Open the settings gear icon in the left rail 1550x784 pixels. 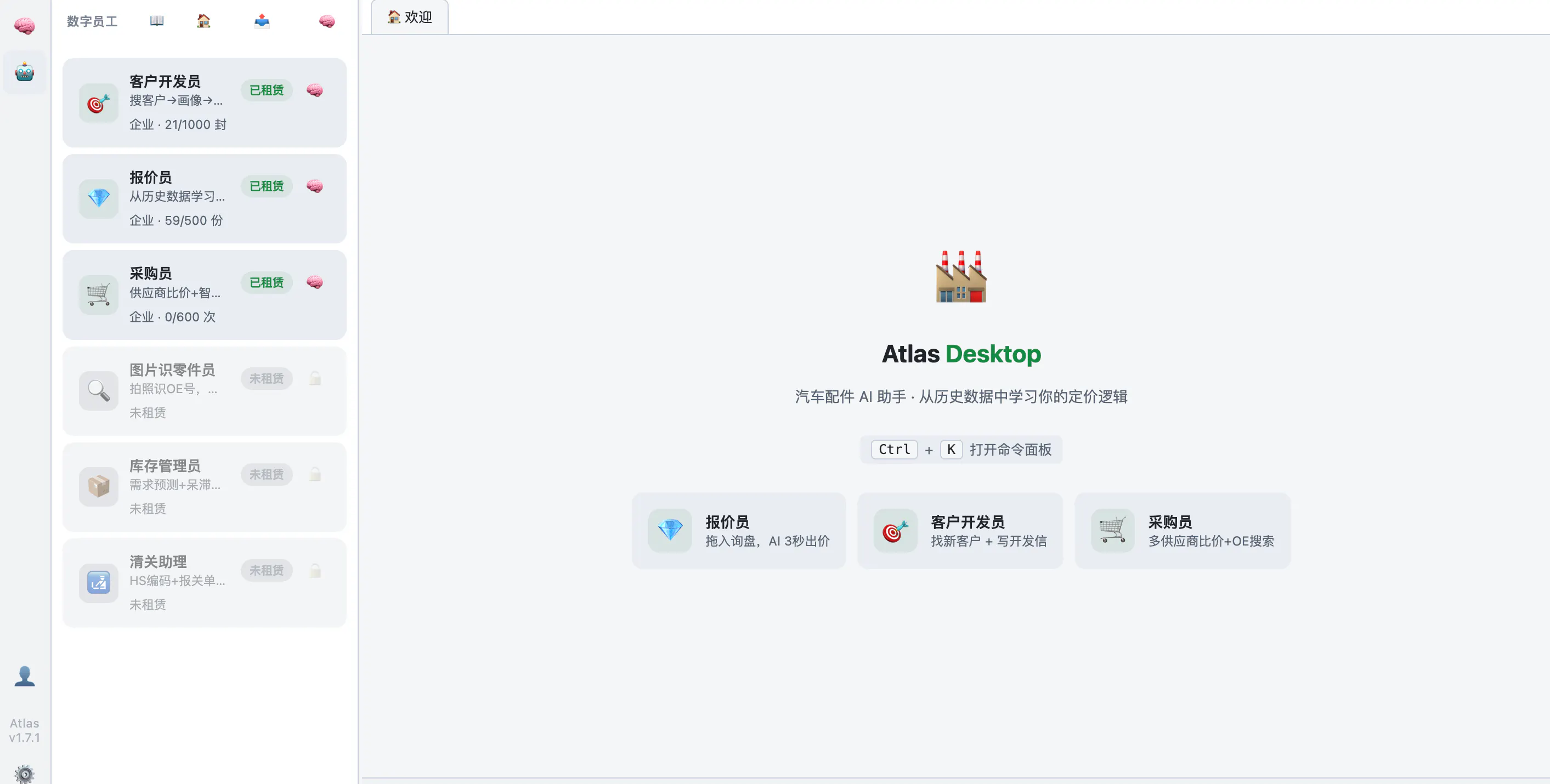point(25,773)
